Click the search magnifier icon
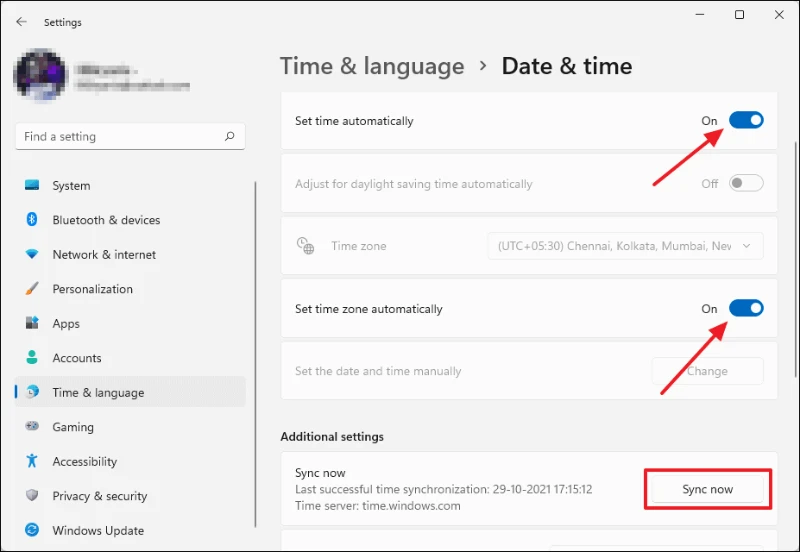The width and height of the screenshot is (800, 552). 230,136
